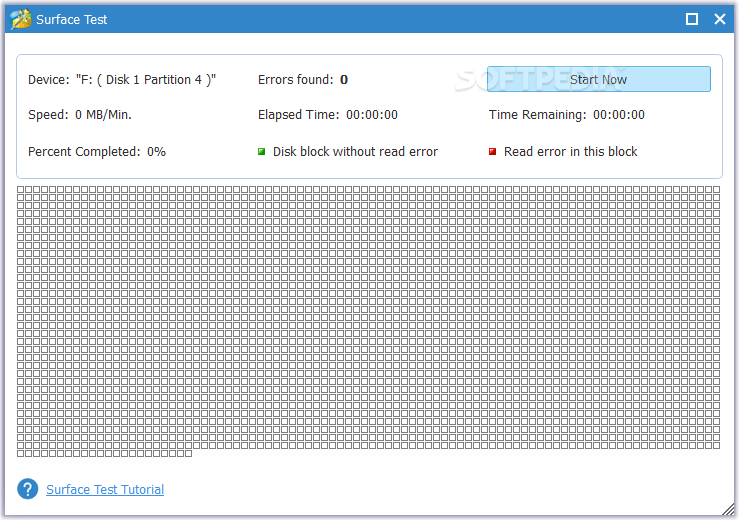This screenshot has height=520, width=739.
Task: Click the Time Remaining: 00:00:00 readout
Action: click(x=567, y=115)
